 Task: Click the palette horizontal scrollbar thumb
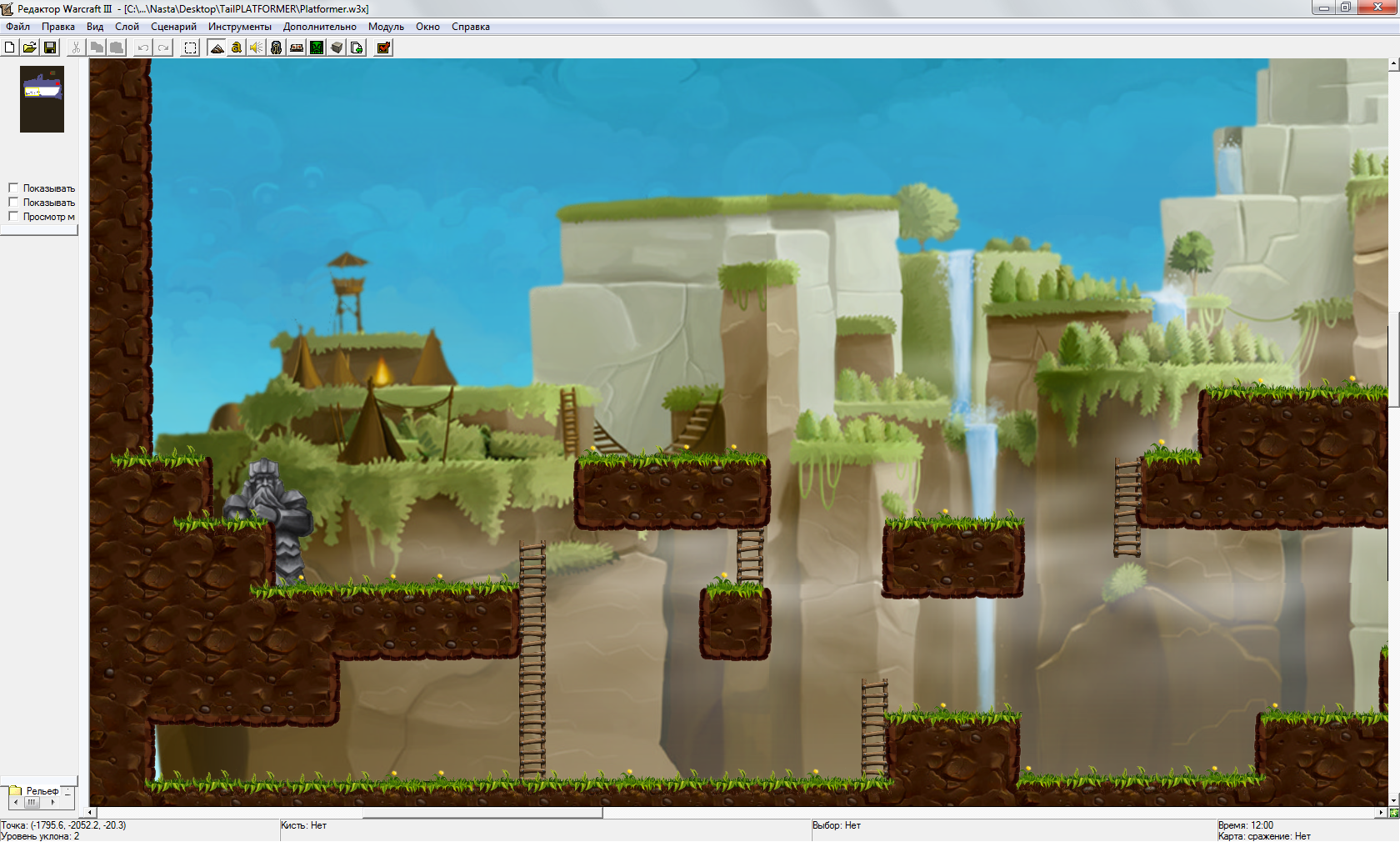(x=32, y=802)
